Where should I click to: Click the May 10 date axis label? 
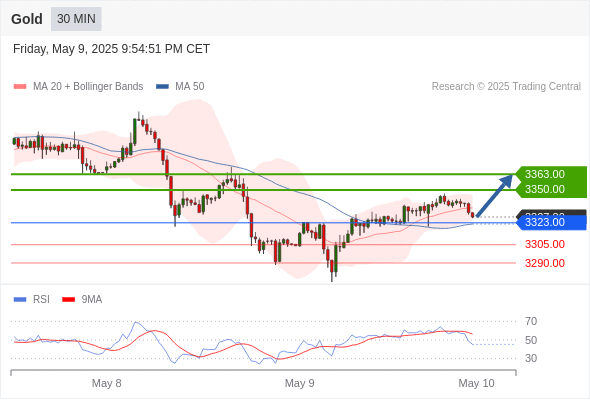click(x=476, y=383)
